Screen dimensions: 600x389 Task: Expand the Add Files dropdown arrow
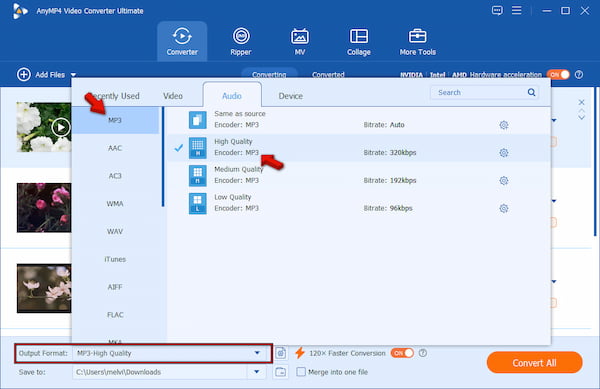[73, 75]
